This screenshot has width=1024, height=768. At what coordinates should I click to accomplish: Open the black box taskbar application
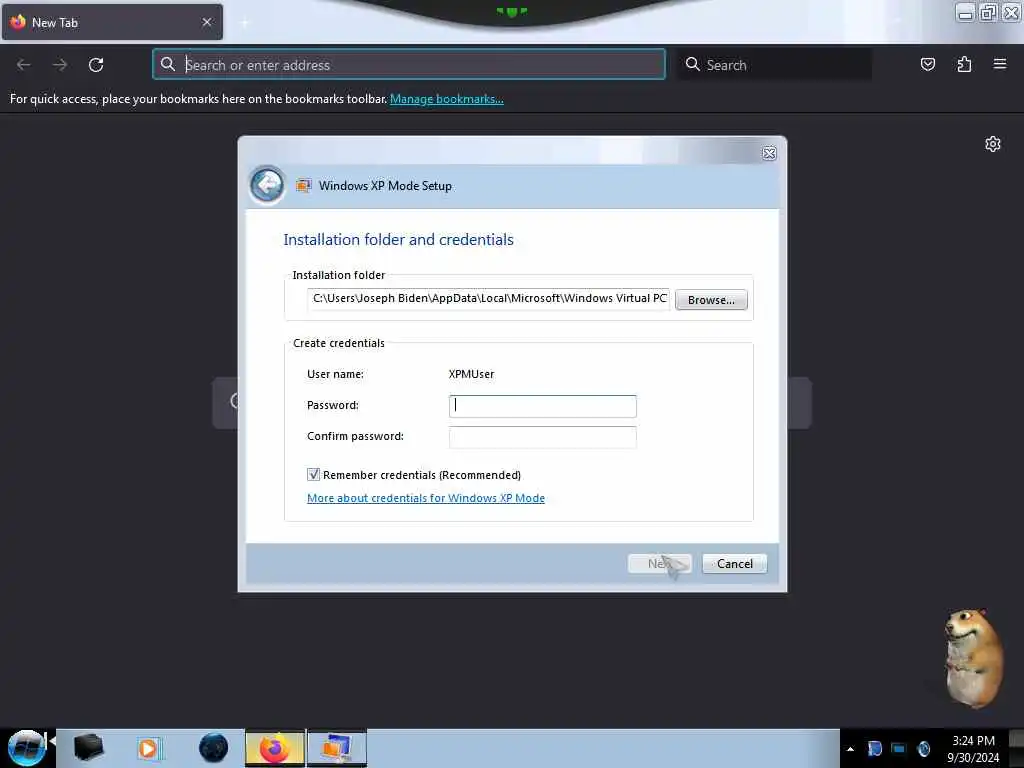[89, 748]
